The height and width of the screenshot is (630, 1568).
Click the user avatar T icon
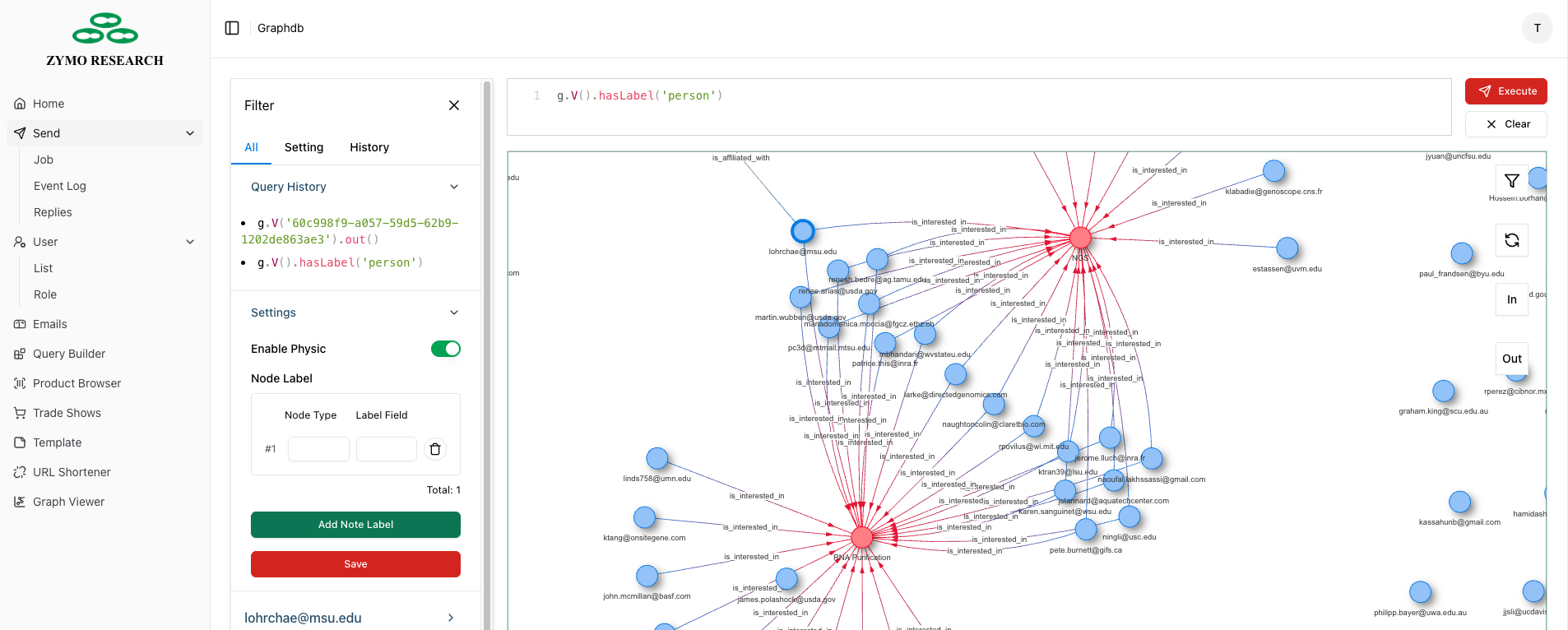1537,28
